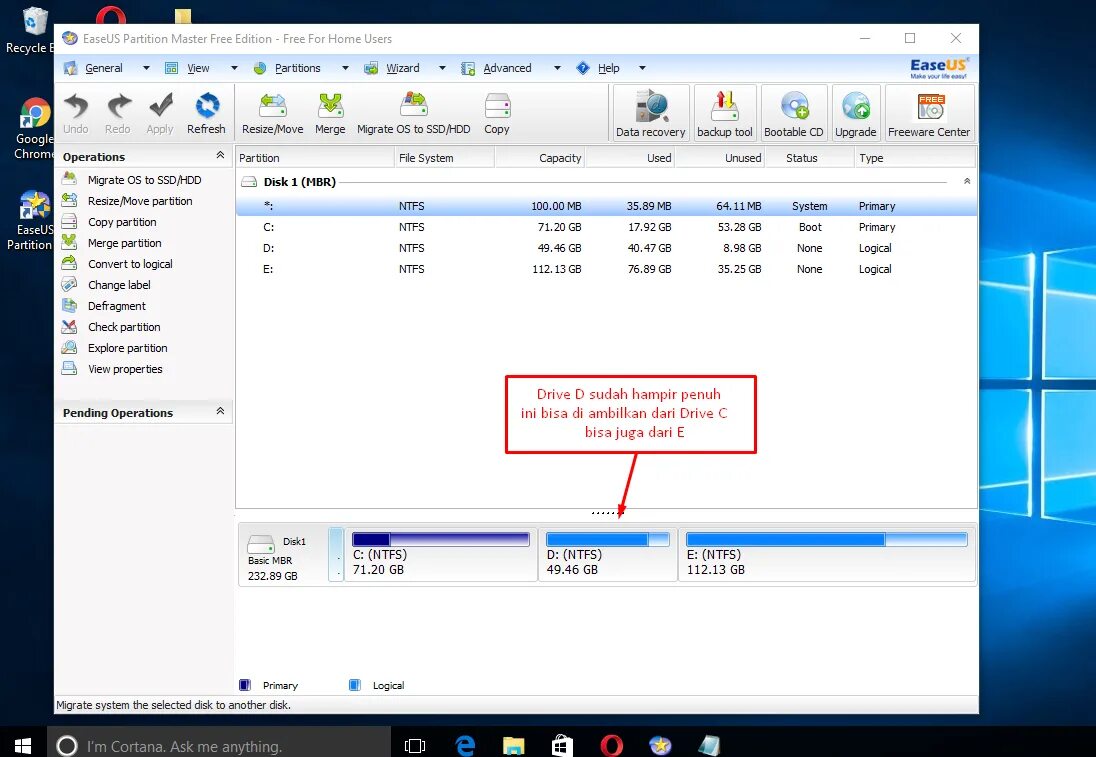1096x757 pixels.
Task: Collapse the Disk 1 (MBR) group
Action: pos(967,181)
